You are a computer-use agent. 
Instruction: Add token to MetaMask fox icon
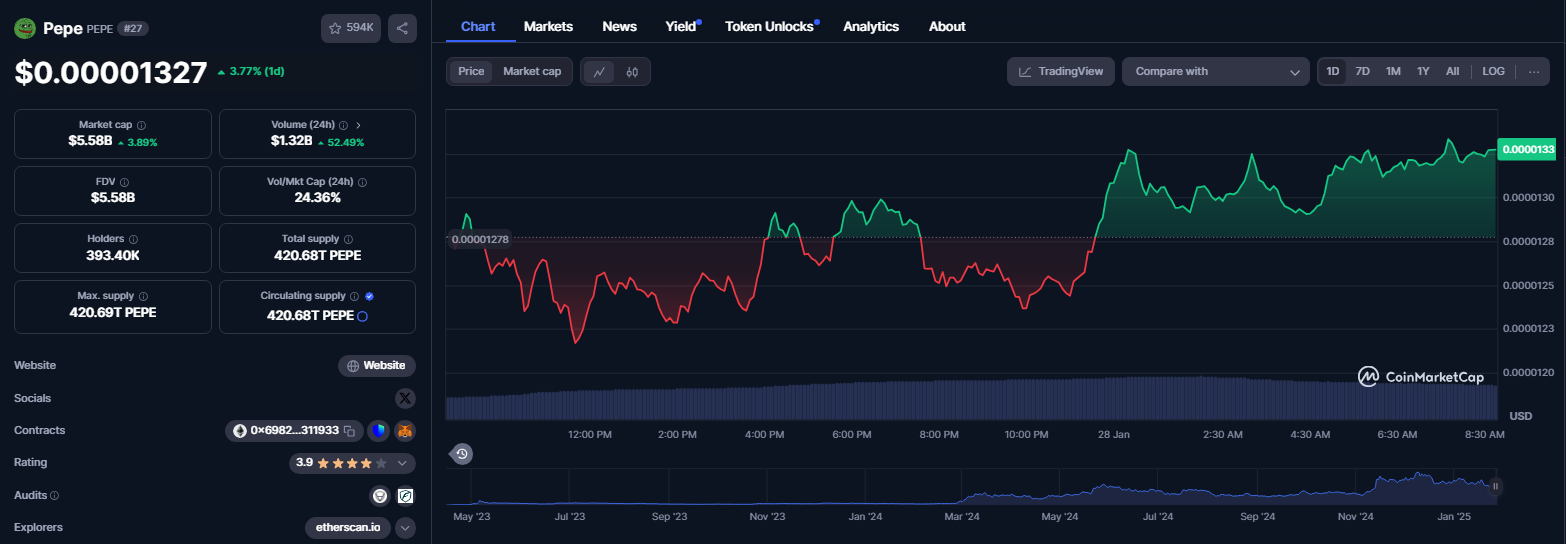(405, 431)
